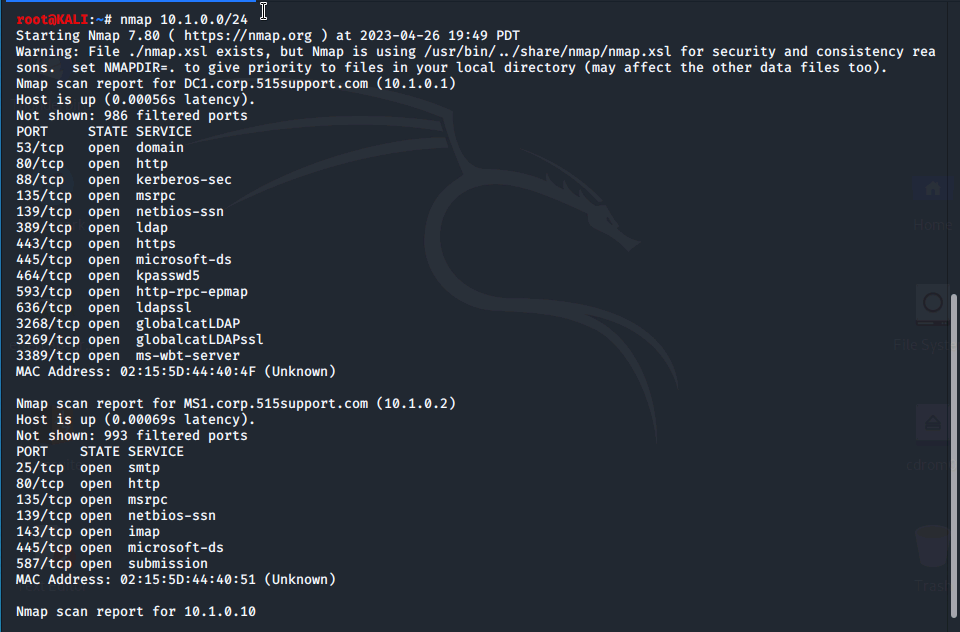
Task: Select the File System drive icon
Action: tap(932, 304)
